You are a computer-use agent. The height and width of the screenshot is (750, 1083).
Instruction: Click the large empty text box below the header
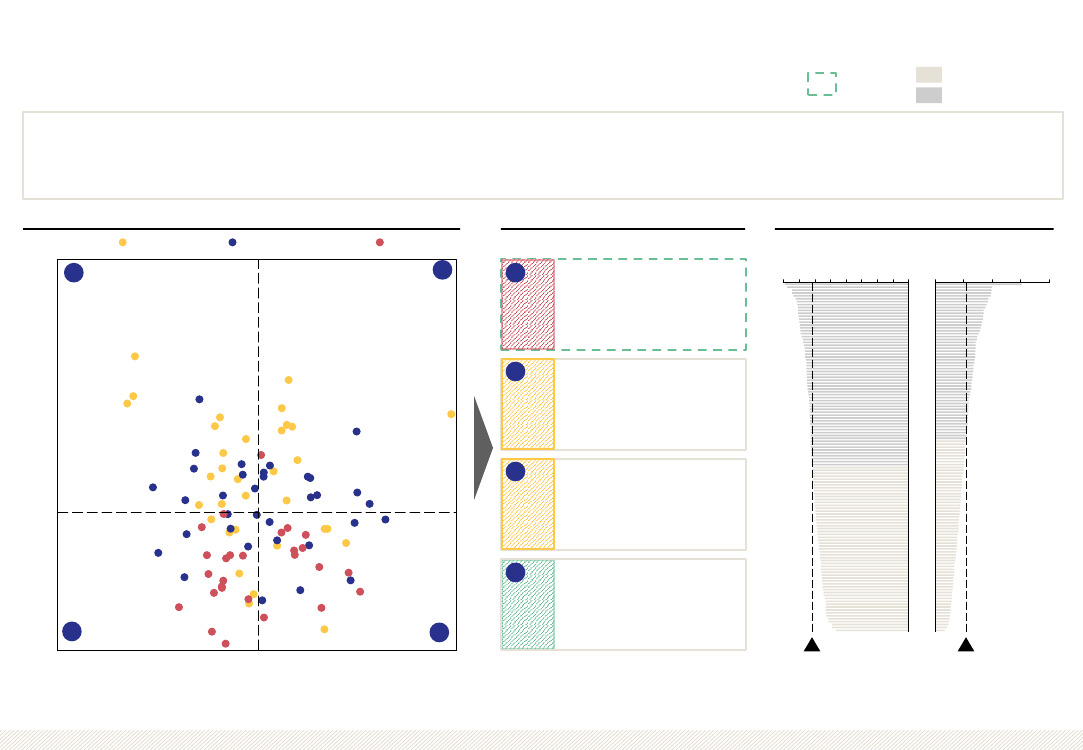tap(543, 155)
